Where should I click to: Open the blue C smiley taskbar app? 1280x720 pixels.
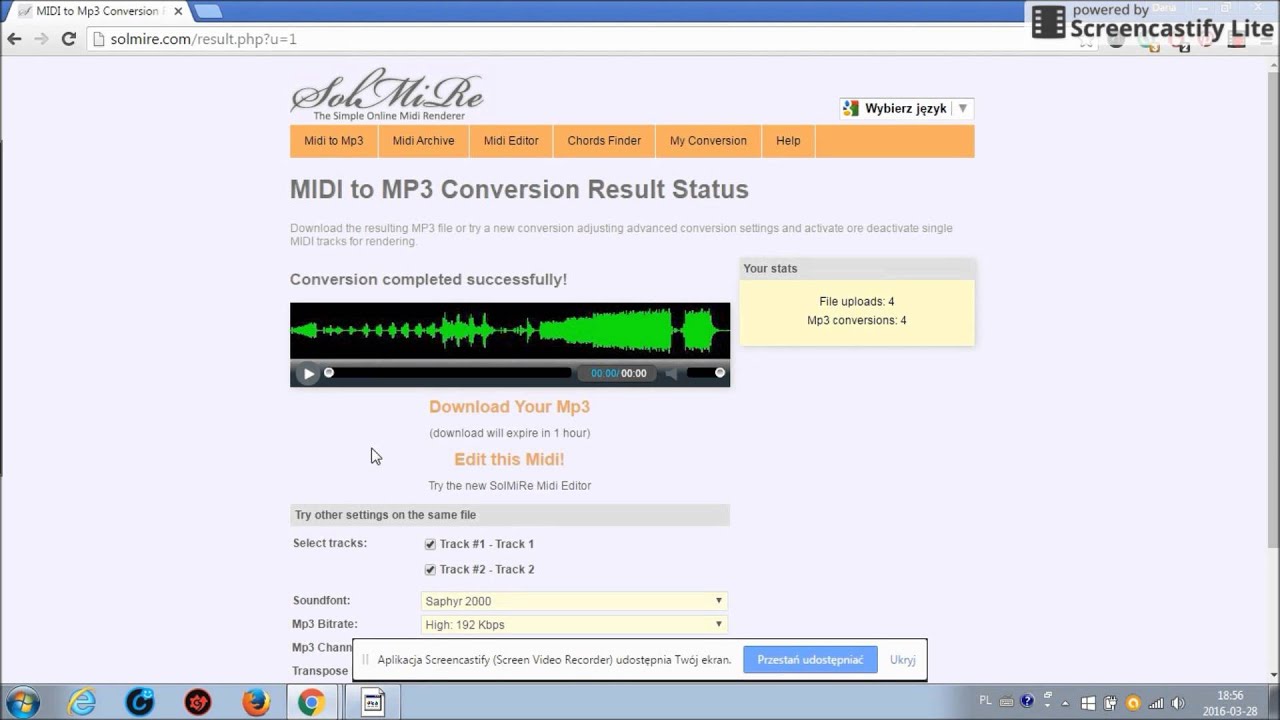[140, 702]
